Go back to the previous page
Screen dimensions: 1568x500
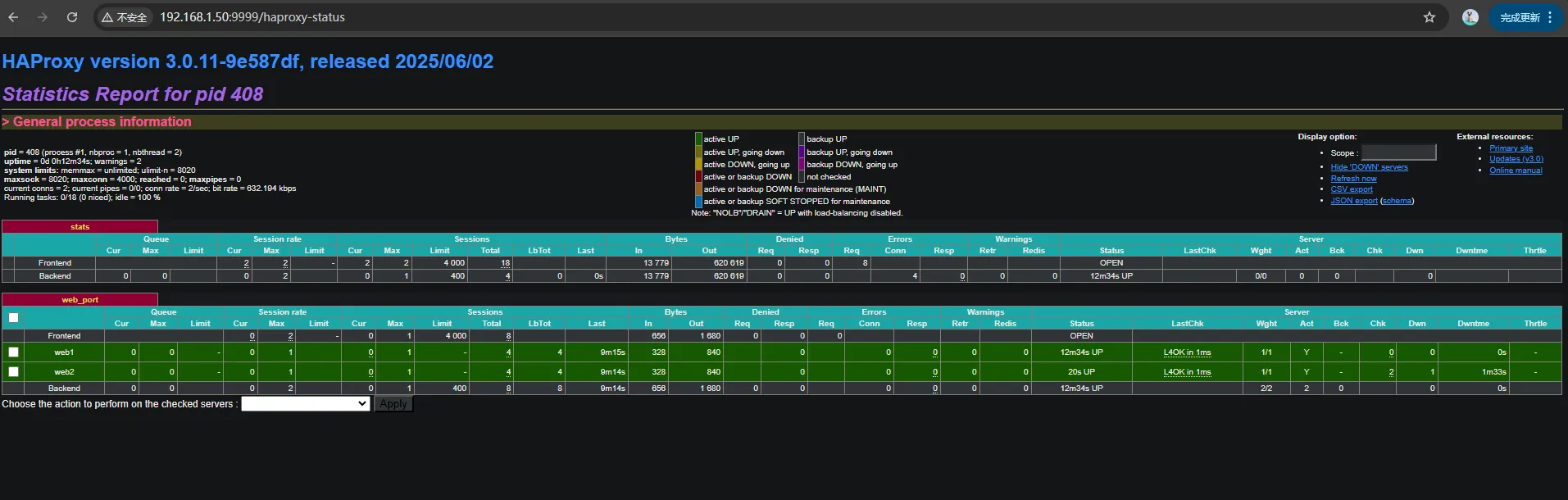(x=14, y=17)
